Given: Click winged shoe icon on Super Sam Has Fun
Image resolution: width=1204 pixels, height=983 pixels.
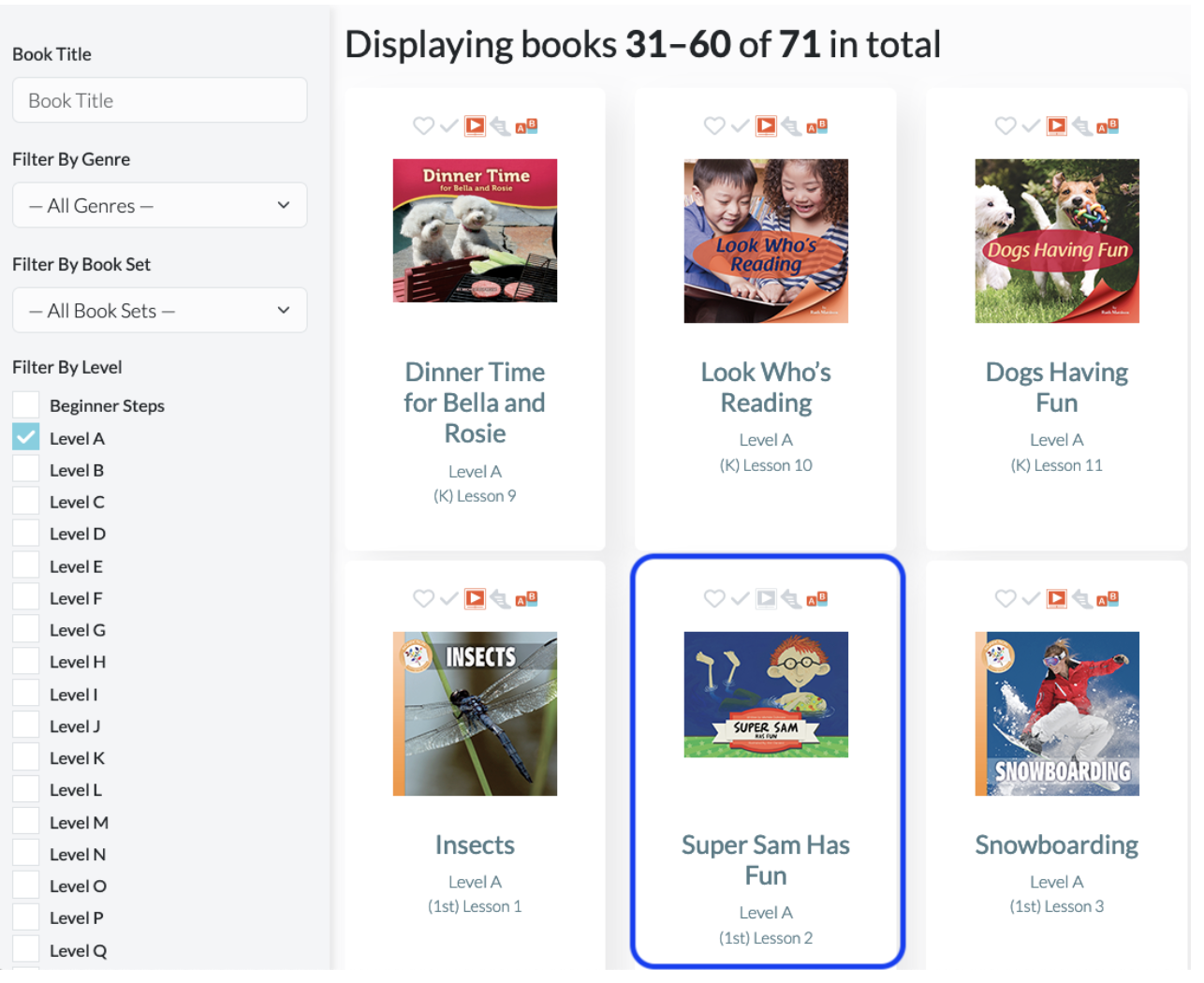Looking at the screenshot, I should [x=792, y=598].
